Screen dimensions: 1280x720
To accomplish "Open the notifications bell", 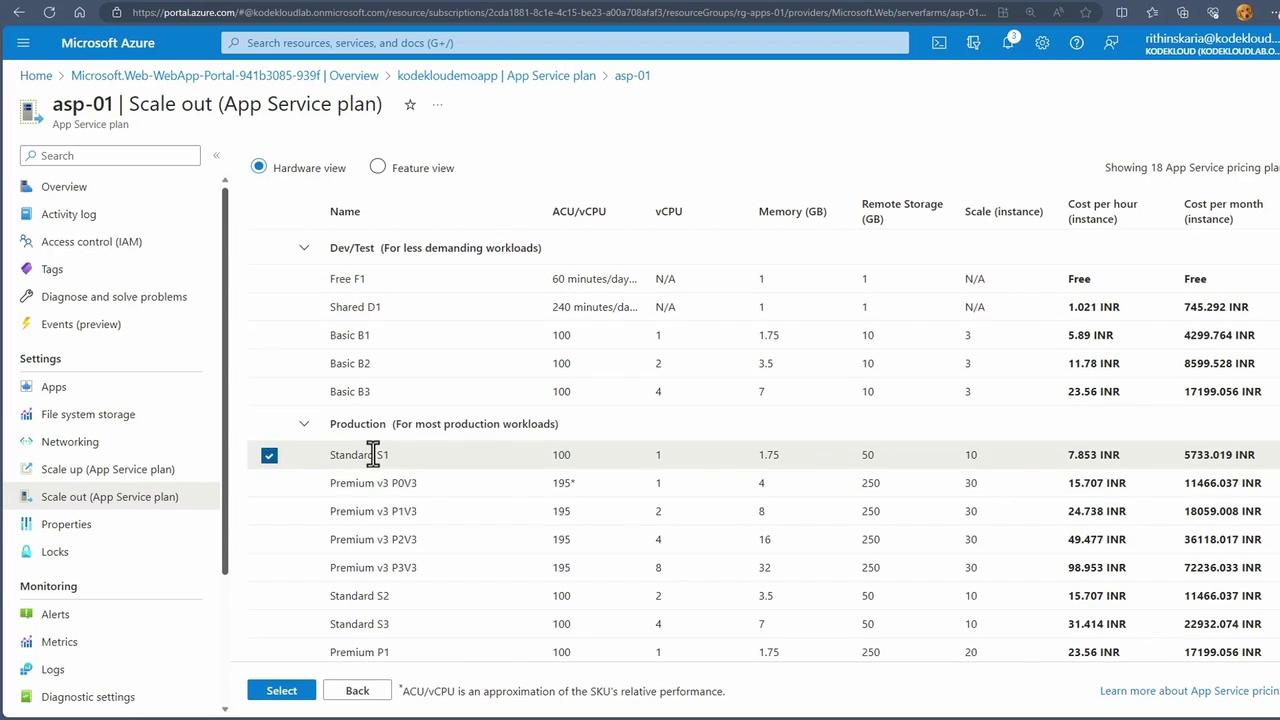I will (x=1009, y=43).
